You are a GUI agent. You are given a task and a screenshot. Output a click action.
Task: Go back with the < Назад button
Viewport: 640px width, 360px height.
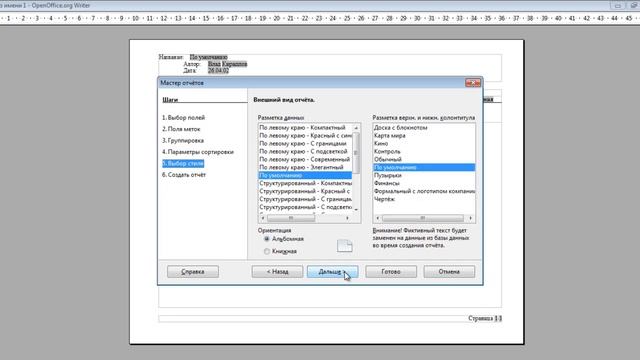(x=277, y=271)
